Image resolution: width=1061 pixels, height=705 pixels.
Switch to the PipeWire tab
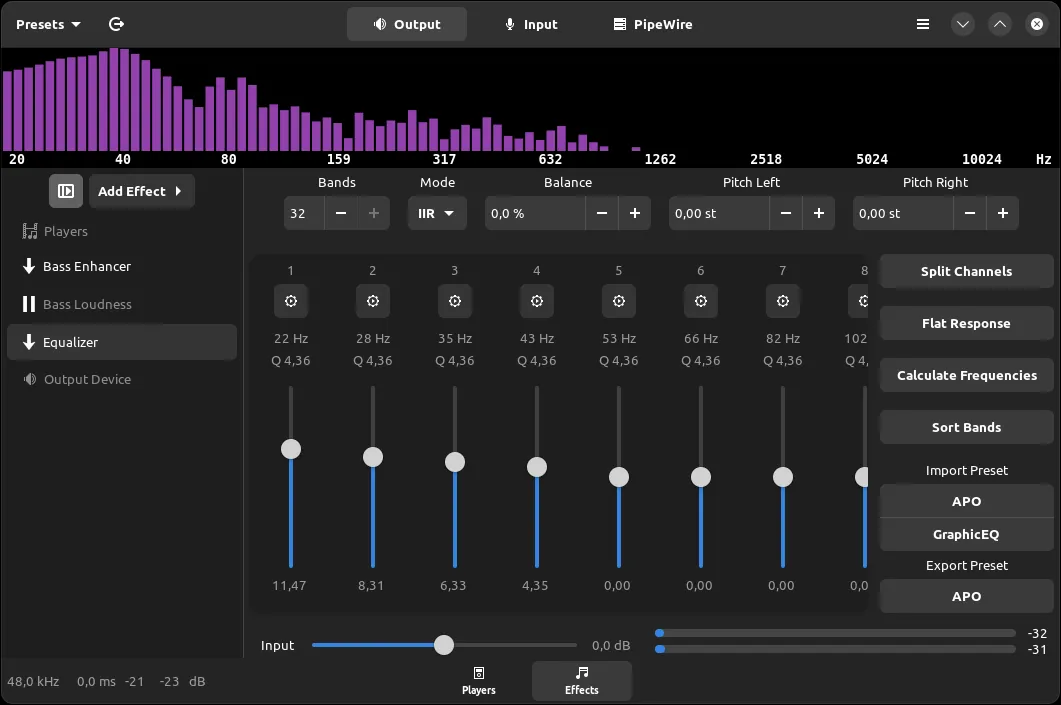click(653, 24)
